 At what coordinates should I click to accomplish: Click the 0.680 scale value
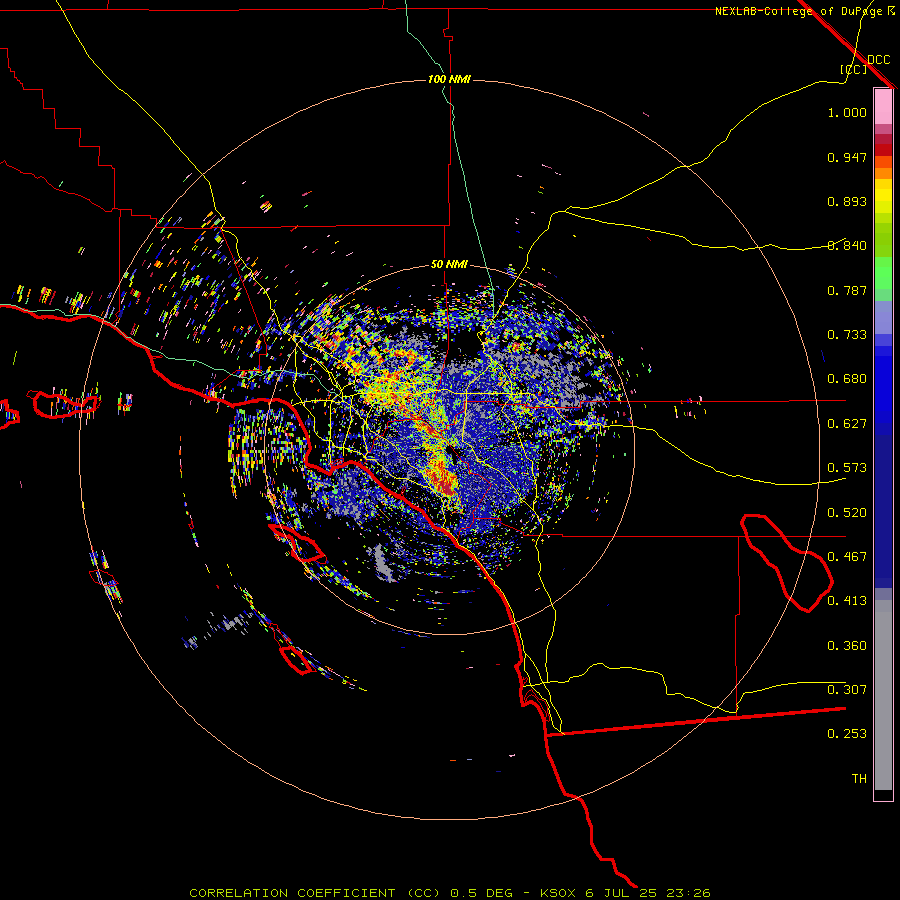pos(847,379)
